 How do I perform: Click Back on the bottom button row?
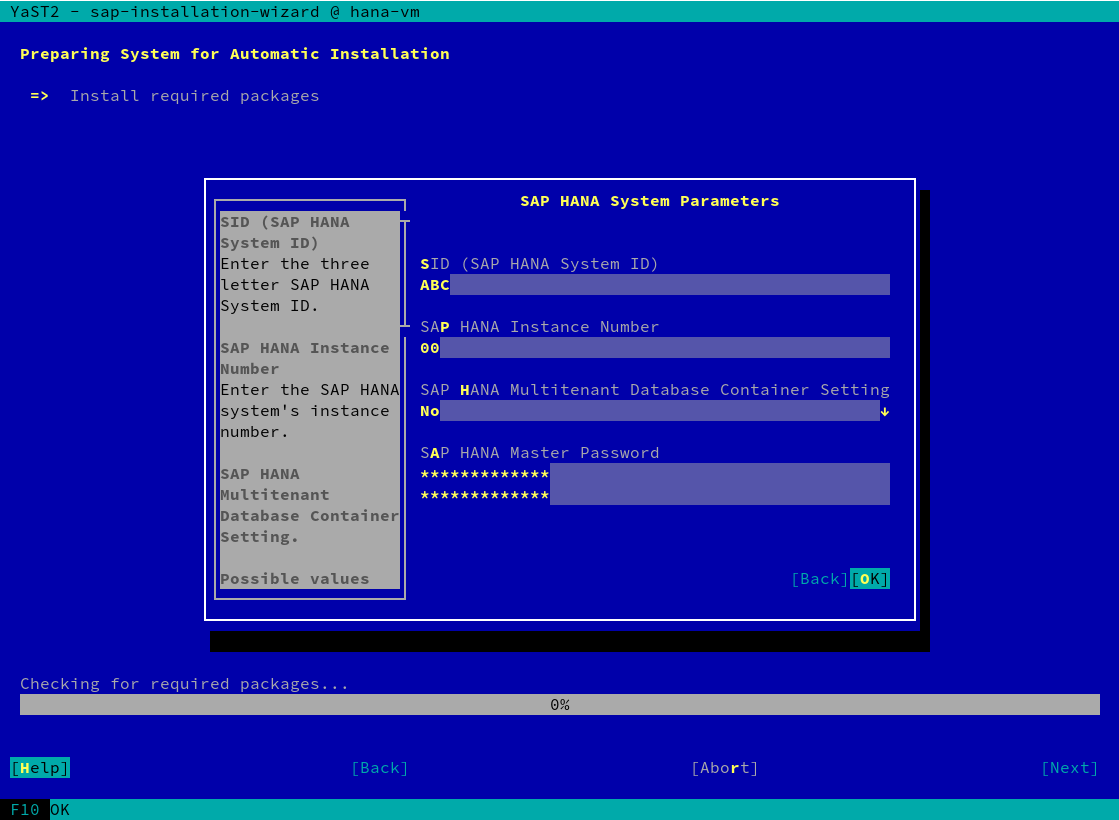coord(379,767)
